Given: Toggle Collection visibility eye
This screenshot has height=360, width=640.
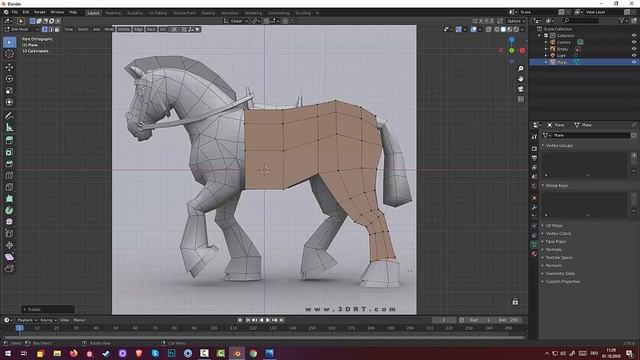Looking at the screenshot, I should (634, 36).
